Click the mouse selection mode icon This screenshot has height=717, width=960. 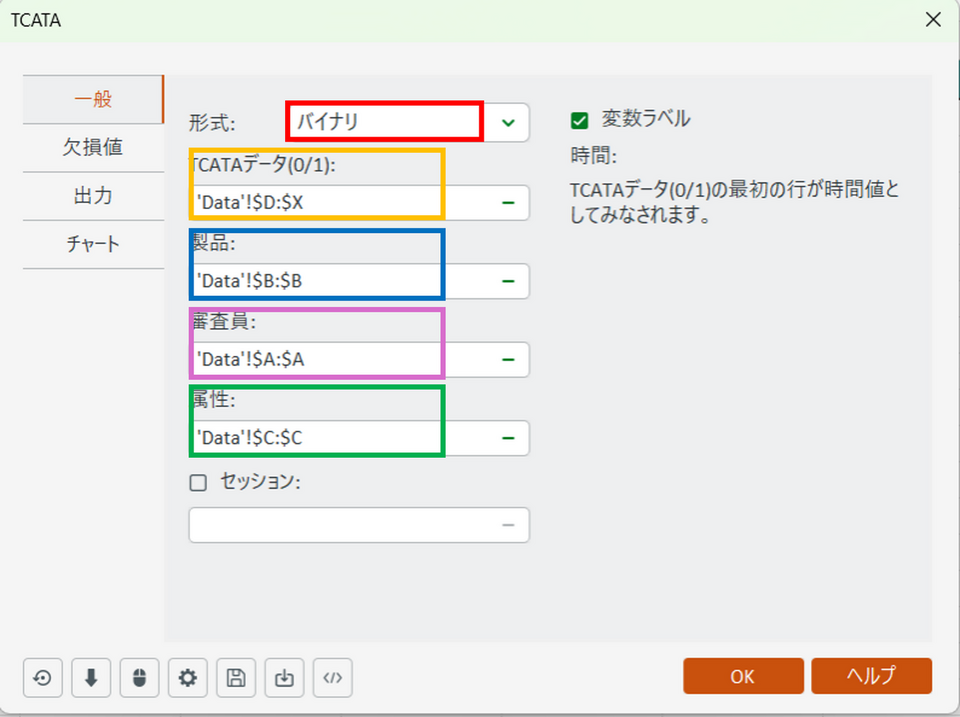[140, 678]
